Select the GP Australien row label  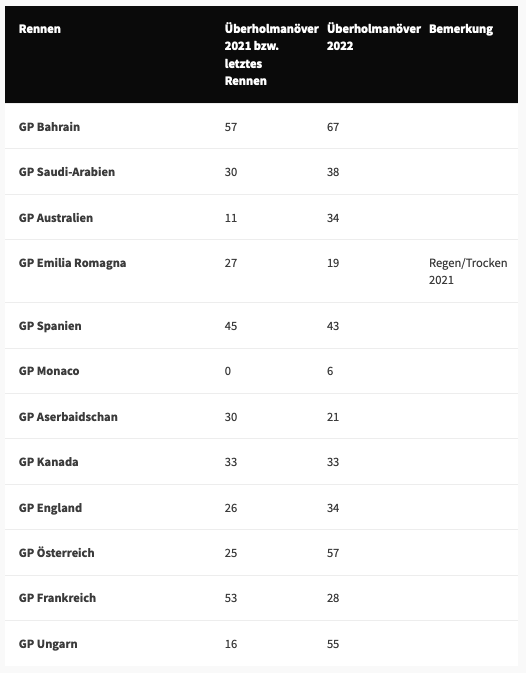point(56,218)
